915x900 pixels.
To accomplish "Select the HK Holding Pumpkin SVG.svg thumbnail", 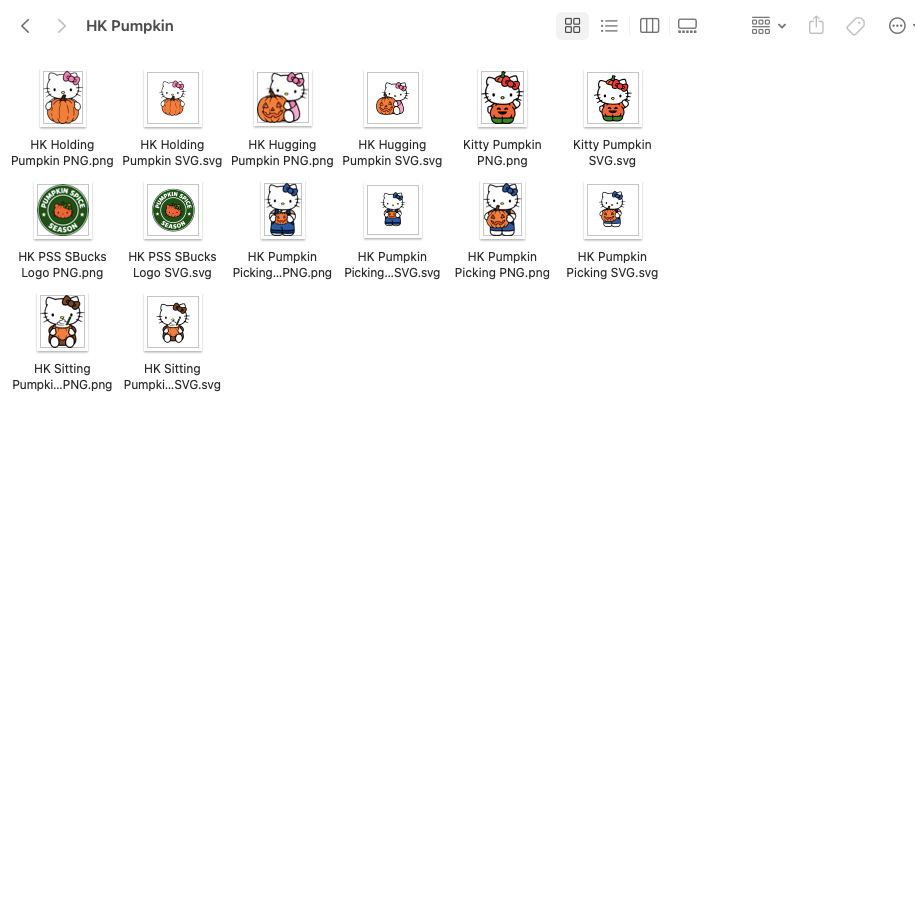I will point(173,98).
